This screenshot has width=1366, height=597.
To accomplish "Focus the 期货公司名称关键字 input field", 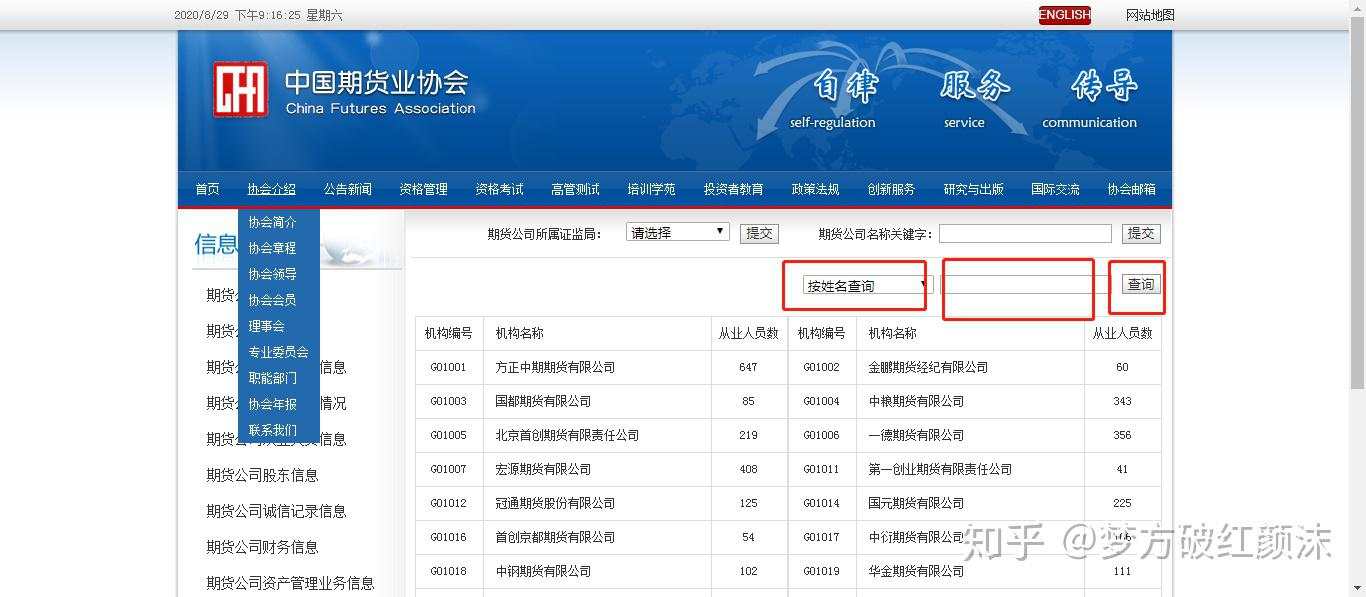I will pyautogui.click(x=1025, y=233).
